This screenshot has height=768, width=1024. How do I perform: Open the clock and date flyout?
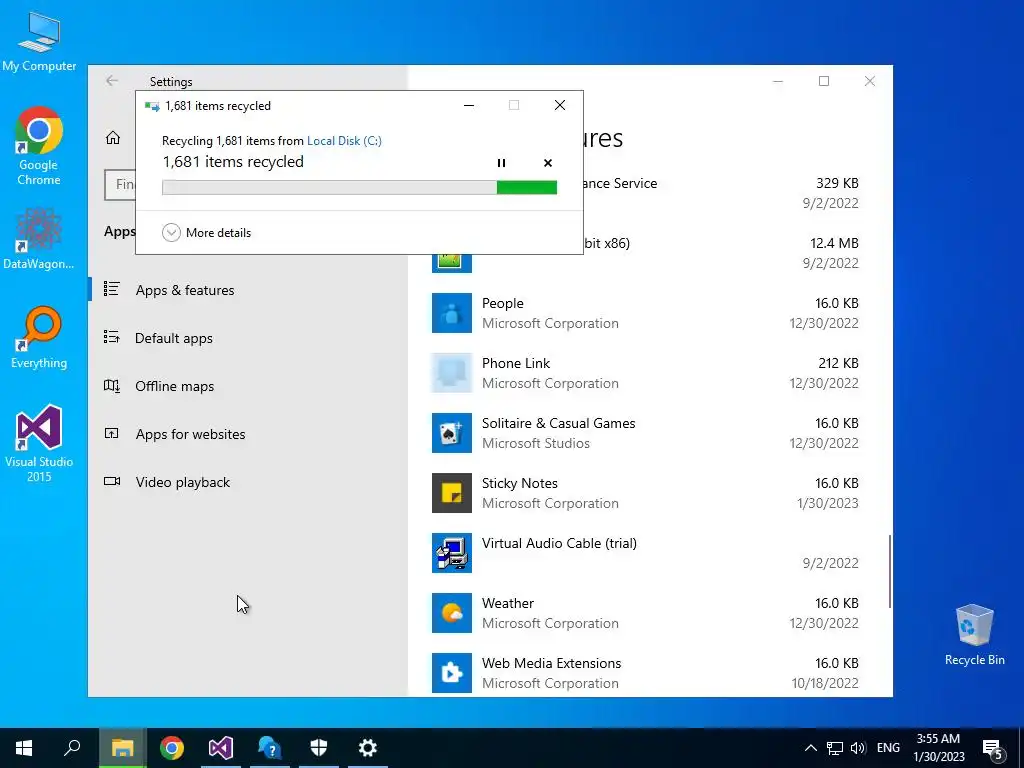938,748
